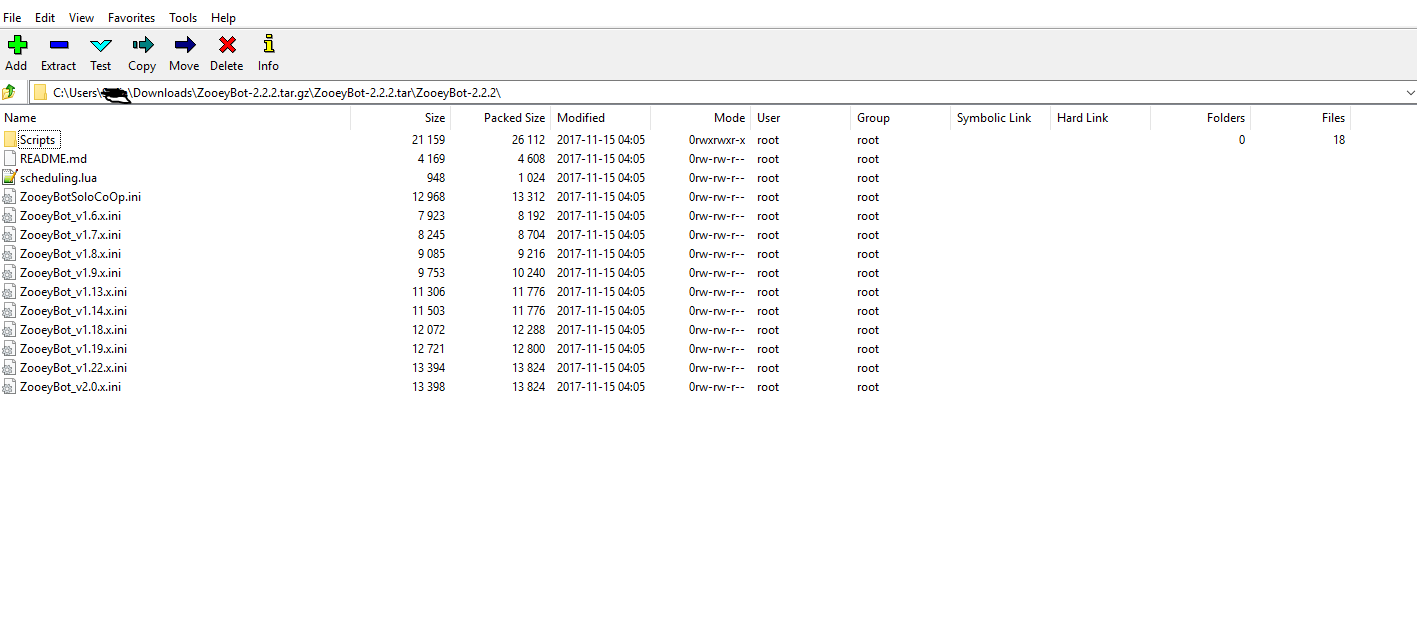Select the scheduling.lua file icon
1417x637 pixels.
(x=10, y=178)
